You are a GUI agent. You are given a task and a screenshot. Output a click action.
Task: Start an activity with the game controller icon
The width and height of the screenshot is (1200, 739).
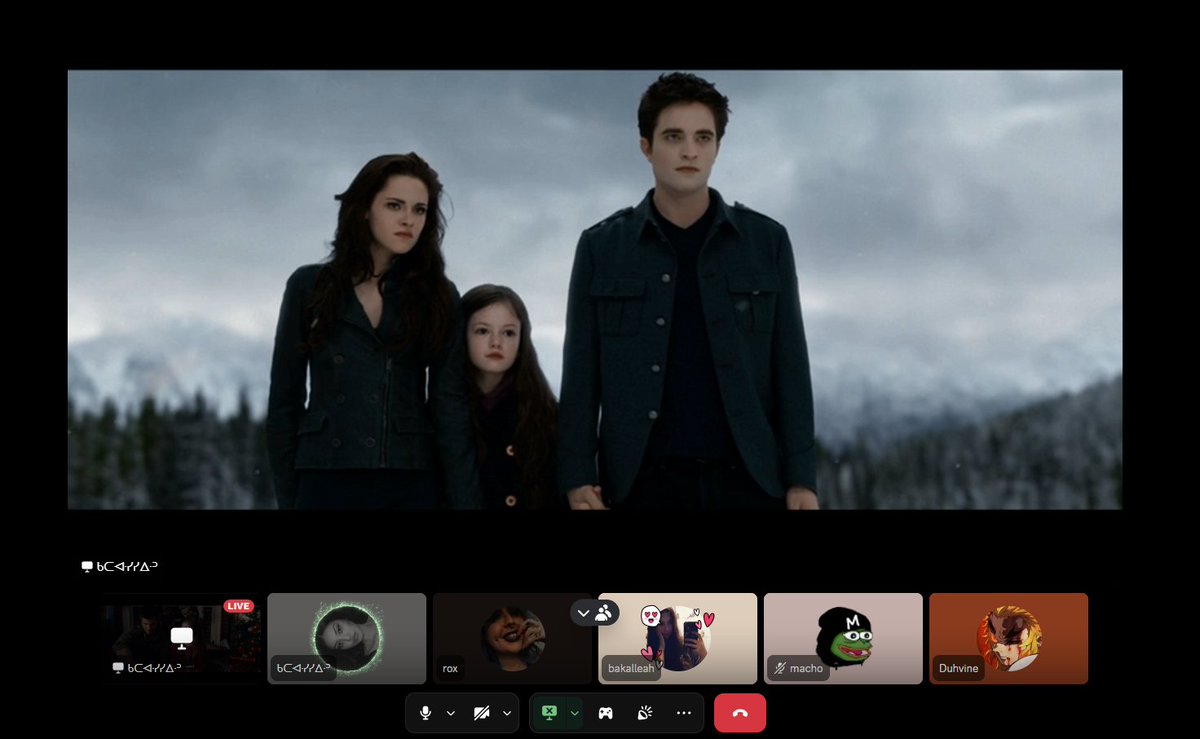(606, 713)
